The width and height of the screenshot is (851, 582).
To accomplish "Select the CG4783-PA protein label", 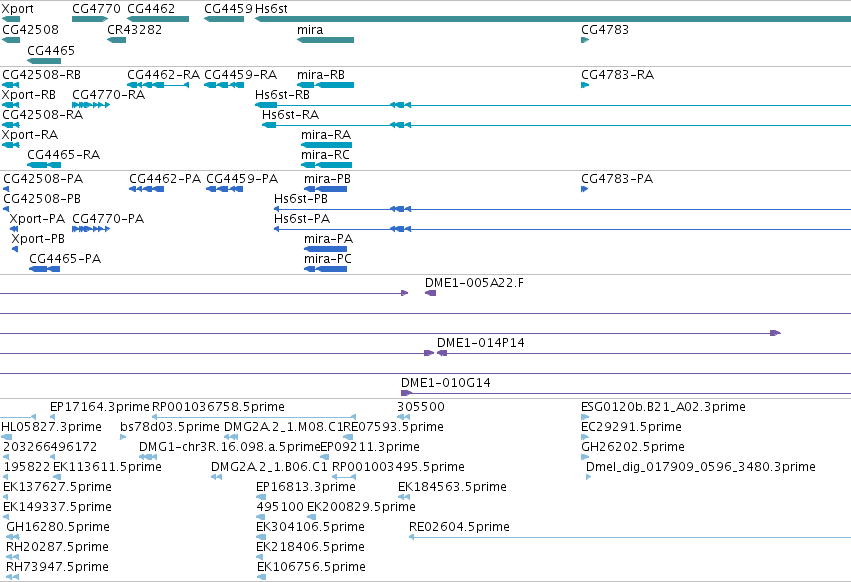I will [x=617, y=179].
